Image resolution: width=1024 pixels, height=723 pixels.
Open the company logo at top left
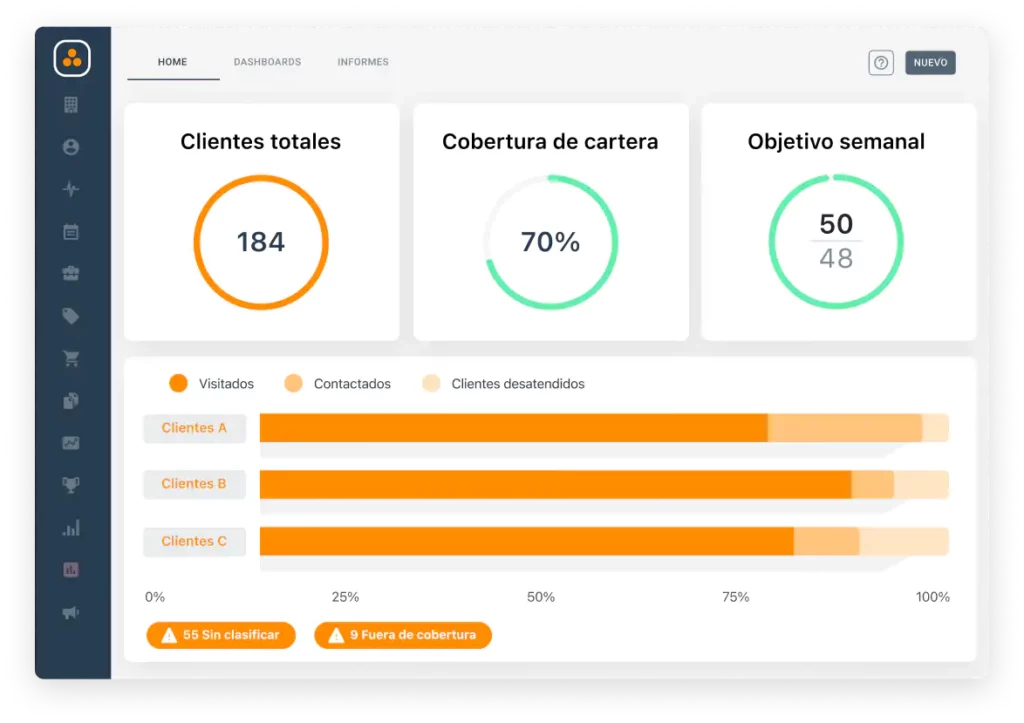[74, 58]
